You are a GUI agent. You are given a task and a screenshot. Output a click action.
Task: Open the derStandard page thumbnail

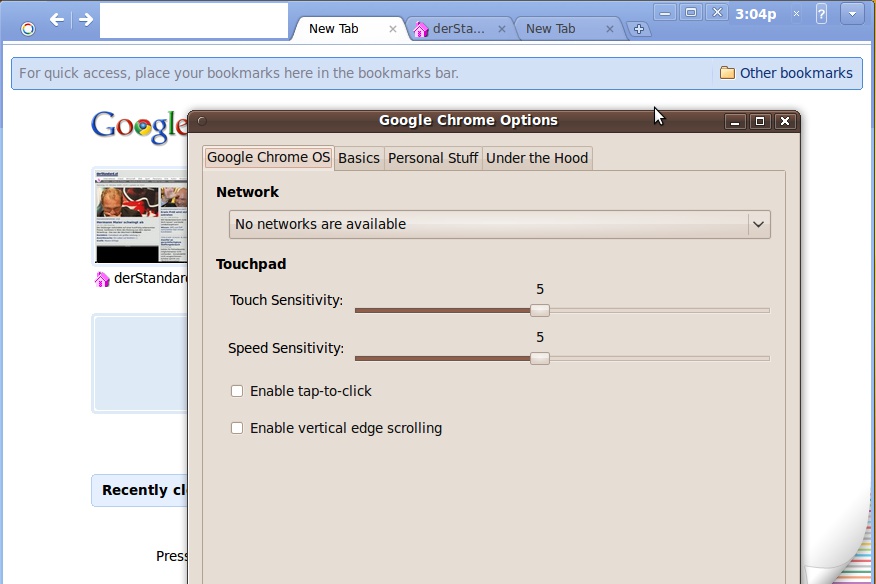tap(140, 216)
